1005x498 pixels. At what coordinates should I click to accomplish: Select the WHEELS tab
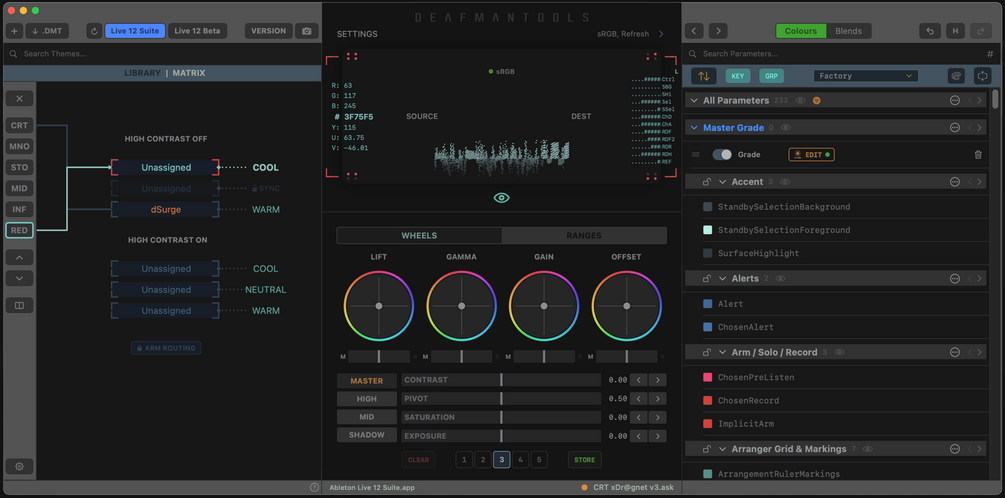[x=419, y=236]
